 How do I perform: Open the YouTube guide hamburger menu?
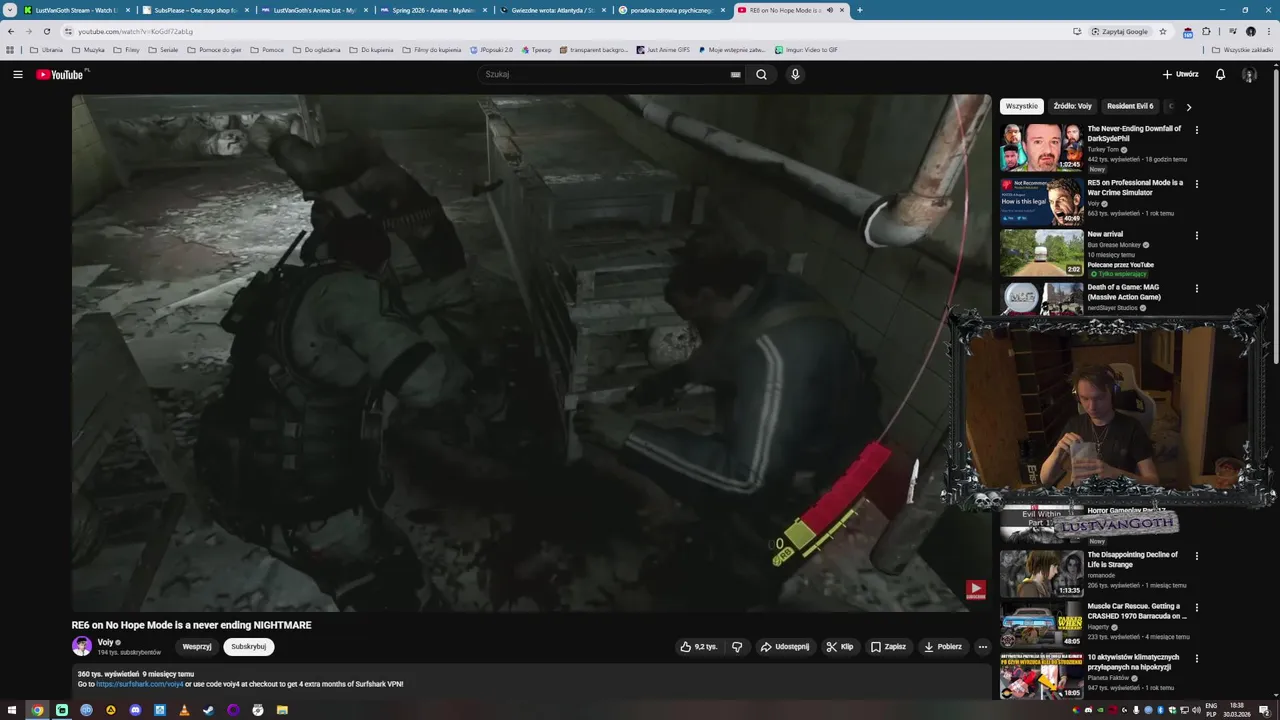click(17, 75)
